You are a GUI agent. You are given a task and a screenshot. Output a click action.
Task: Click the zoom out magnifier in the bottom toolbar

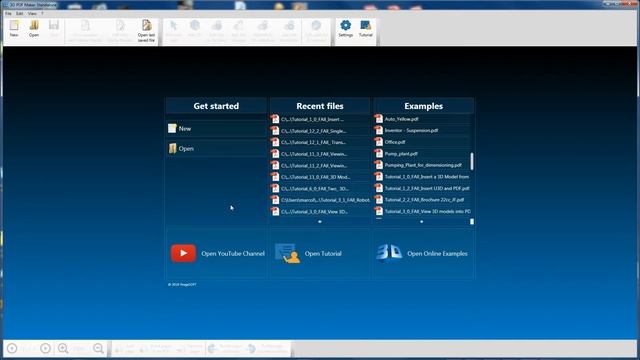point(98,348)
